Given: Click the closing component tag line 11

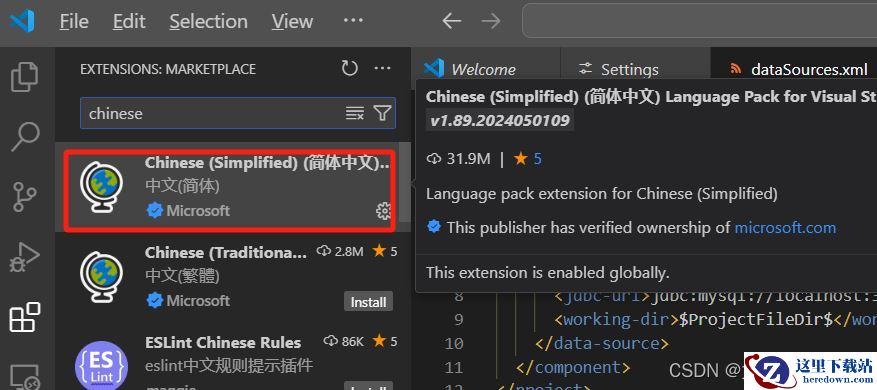Looking at the screenshot, I should [x=573, y=368].
